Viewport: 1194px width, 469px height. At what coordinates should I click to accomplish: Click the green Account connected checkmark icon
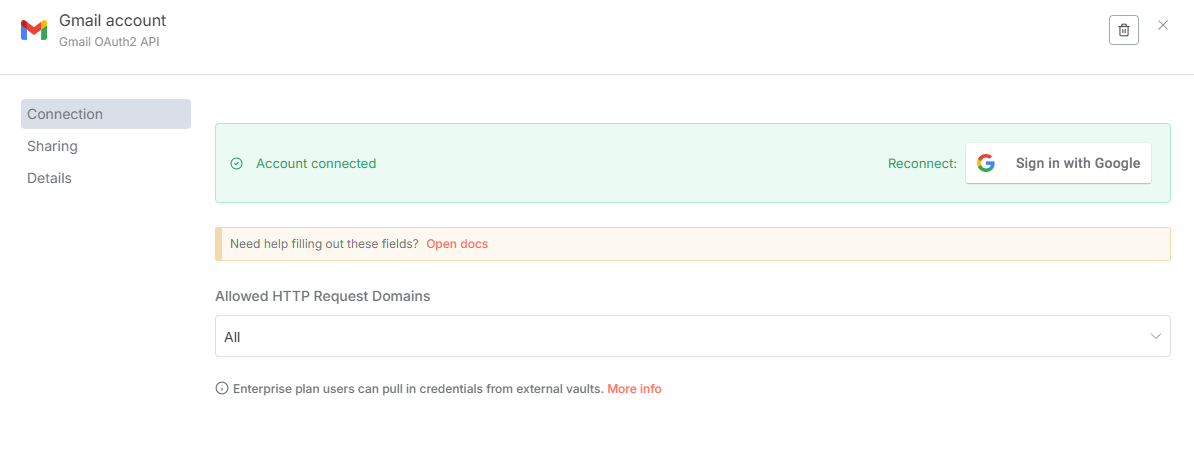pos(237,164)
